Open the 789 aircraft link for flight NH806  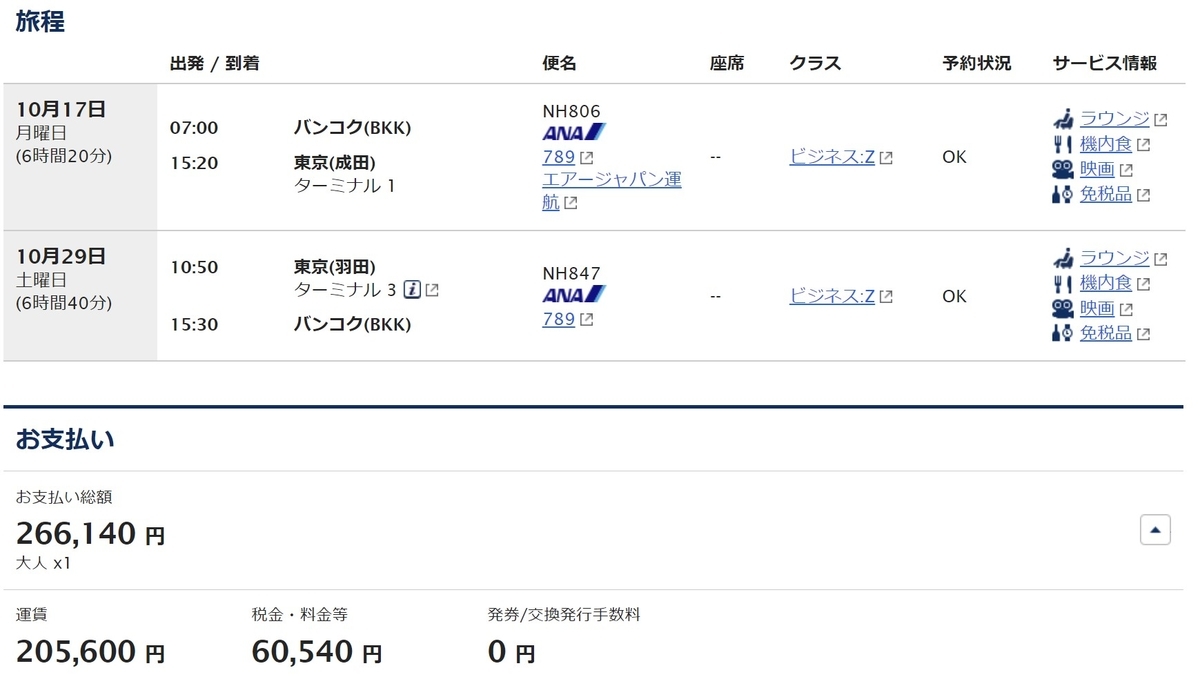coord(557,157)
